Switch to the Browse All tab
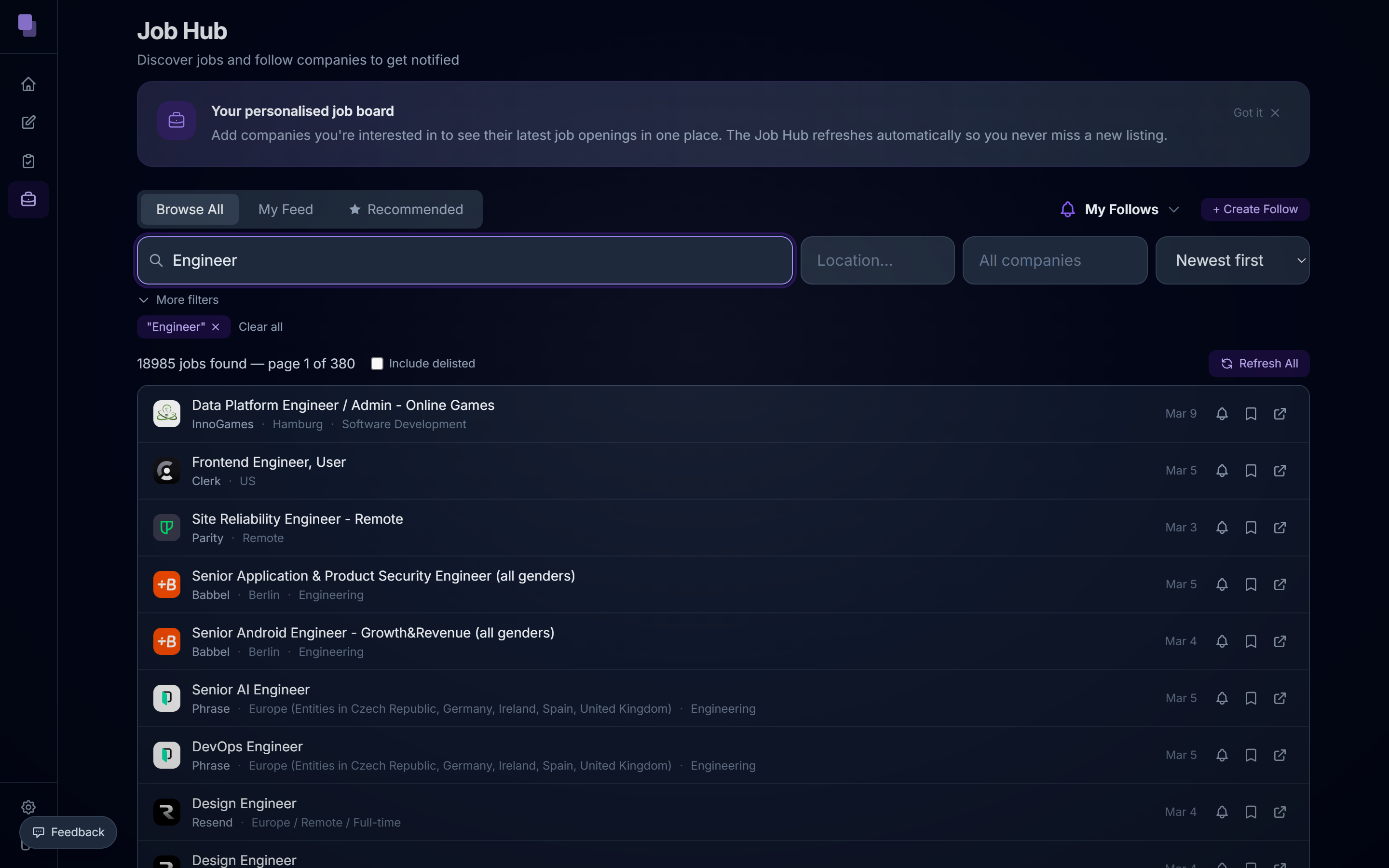 (x=190, y=209)
